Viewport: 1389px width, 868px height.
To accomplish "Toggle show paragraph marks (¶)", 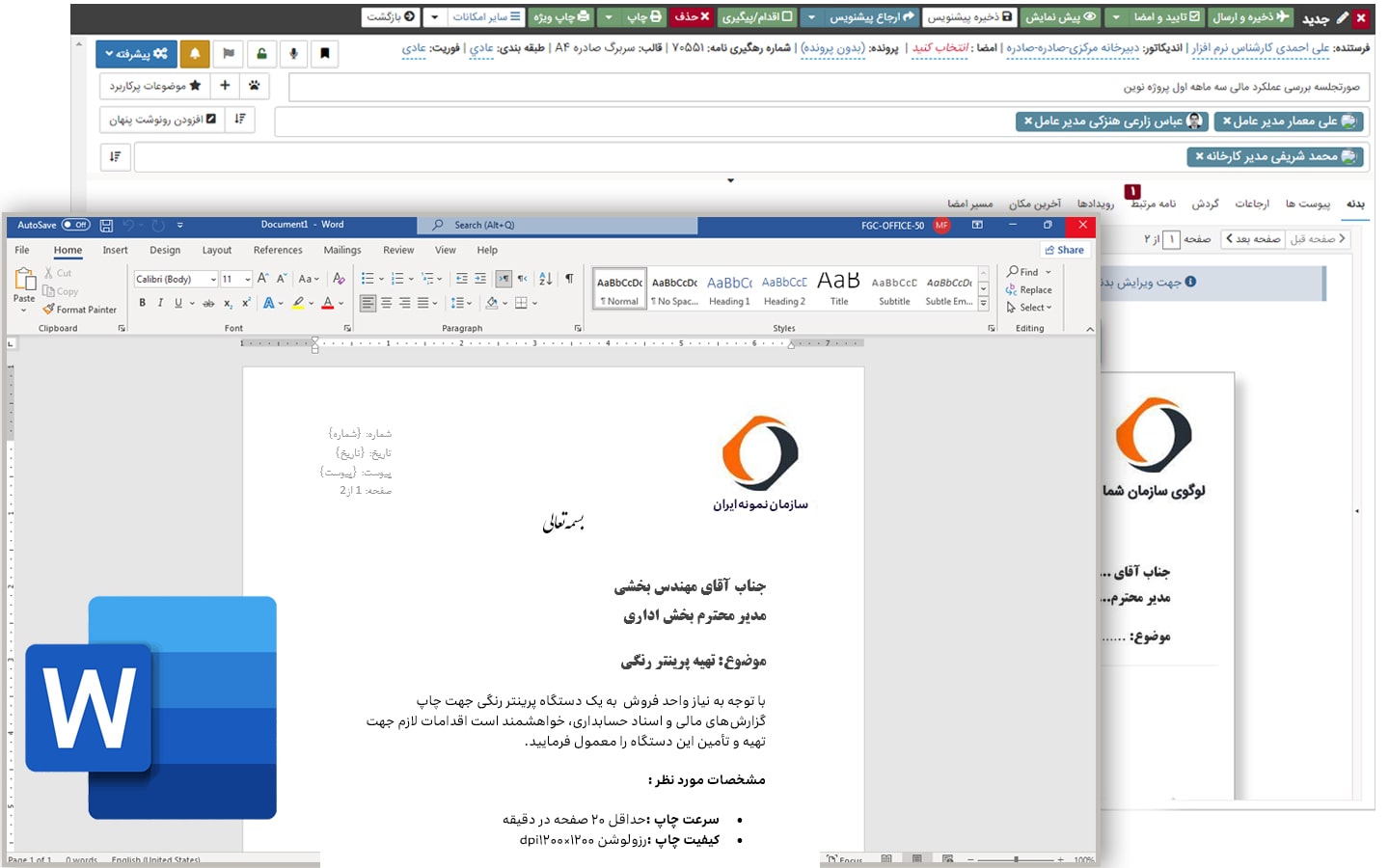I will click(569, 279).
